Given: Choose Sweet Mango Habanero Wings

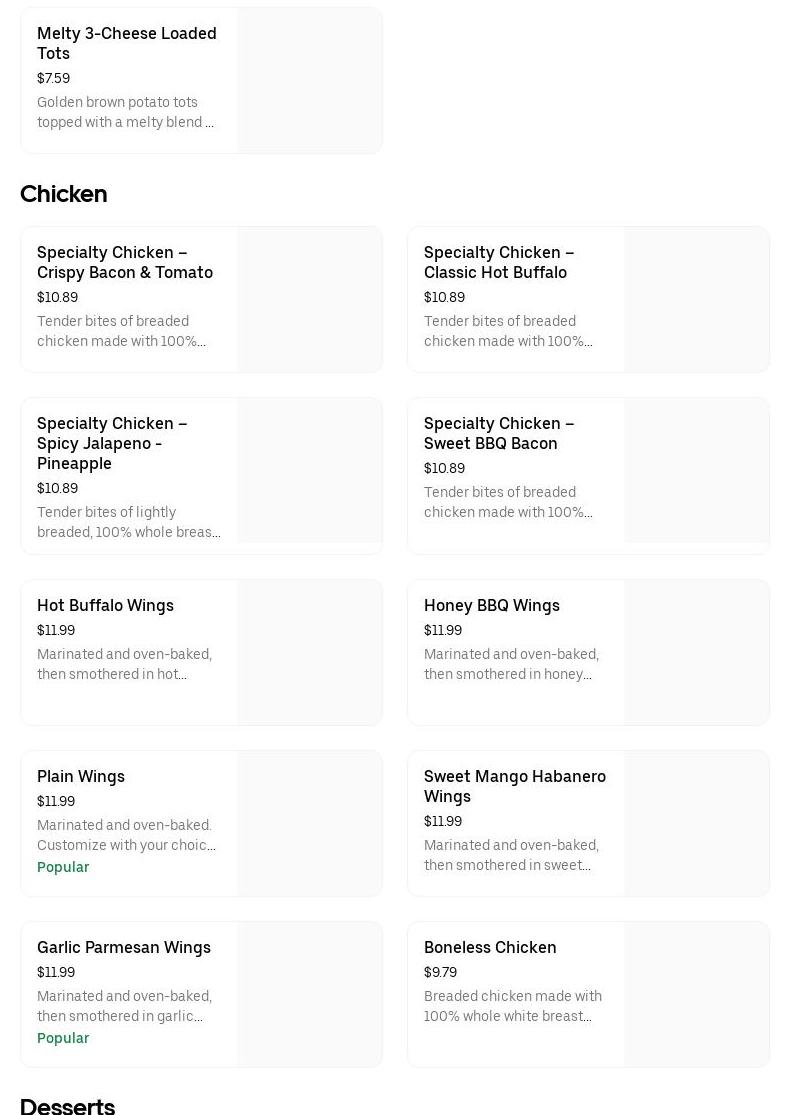Looking at the screenshot, I should [x=515, y=786].
